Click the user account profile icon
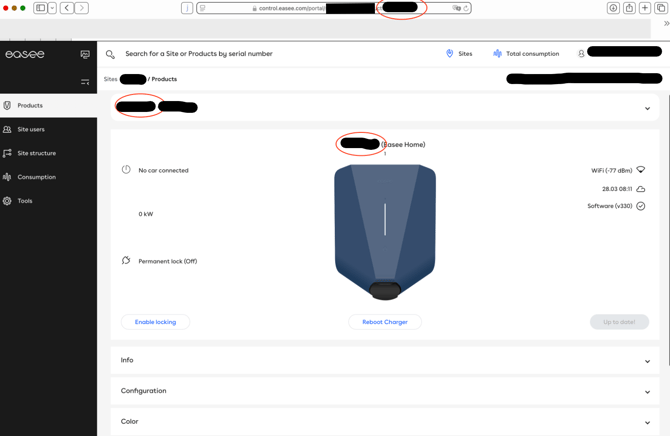Image resolution: width=670 pixels, height=436 pixels. click(581, 54)
